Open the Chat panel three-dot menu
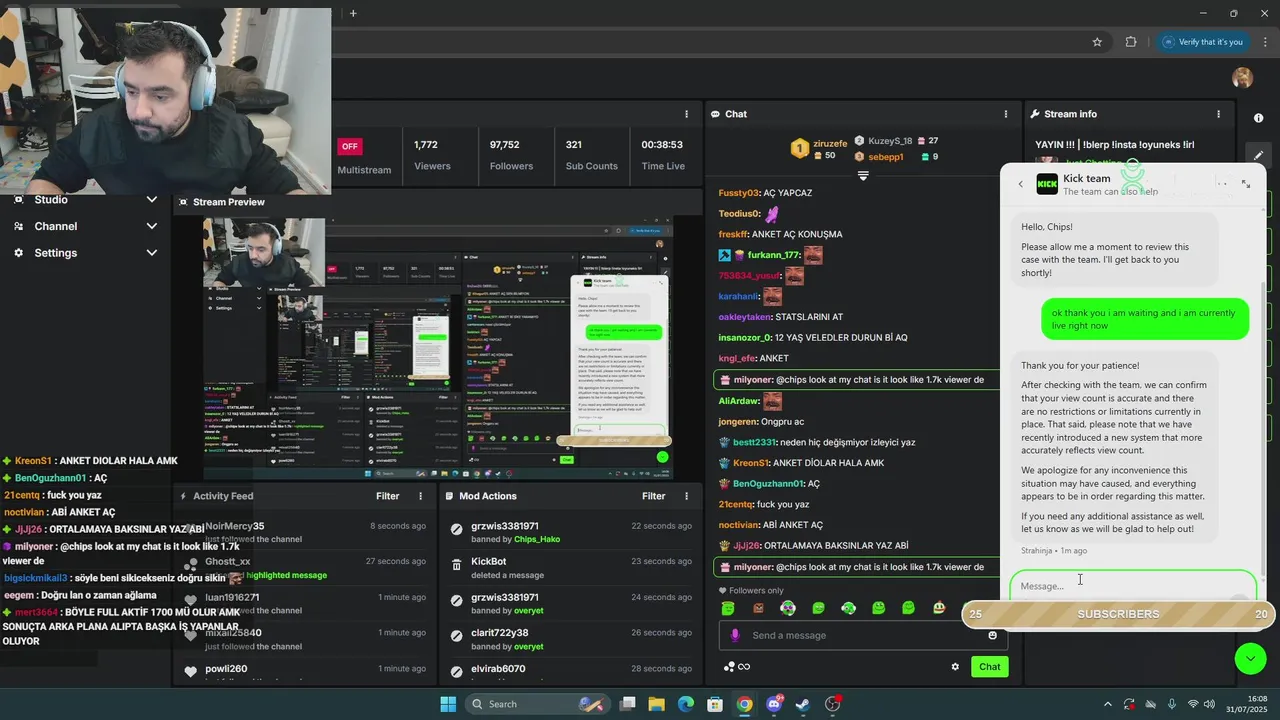The height and width of the screenshot is (720, 1280). [x=1005, y=114]
